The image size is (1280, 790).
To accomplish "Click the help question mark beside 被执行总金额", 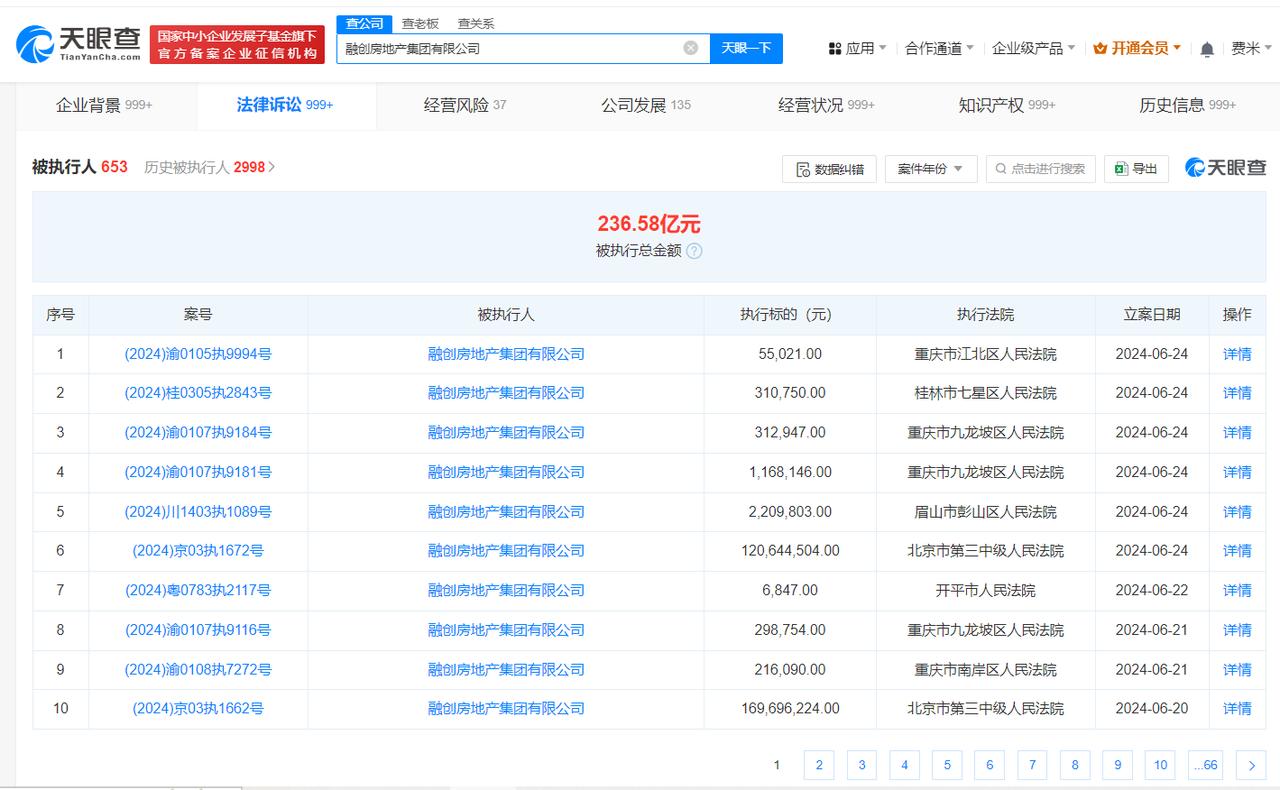I will point(694,251).
